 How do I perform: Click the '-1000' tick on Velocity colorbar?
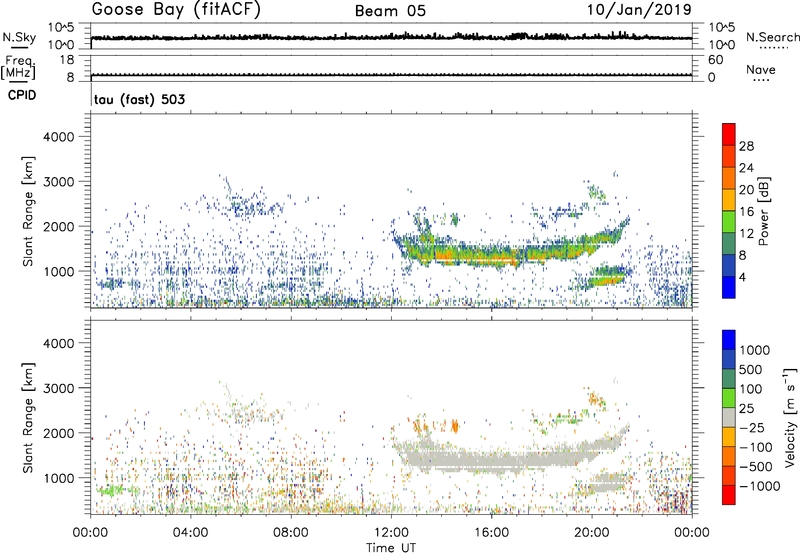[x=759, y=486]
